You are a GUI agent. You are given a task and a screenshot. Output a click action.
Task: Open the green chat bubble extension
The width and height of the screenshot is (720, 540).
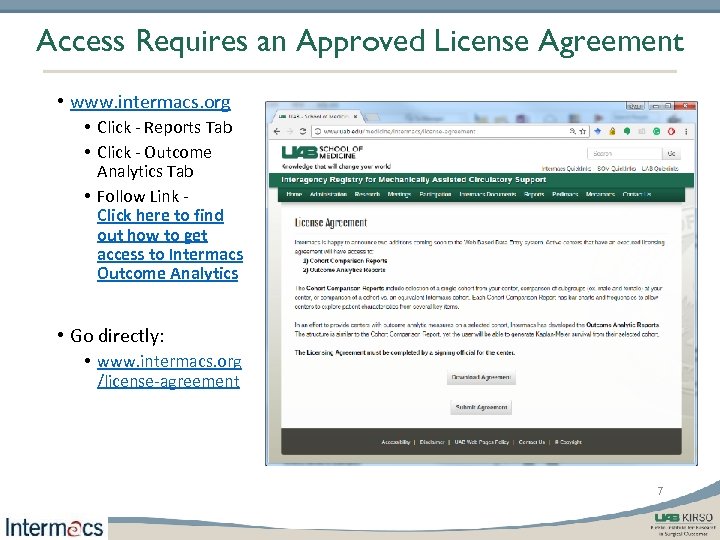coord(627,131)
